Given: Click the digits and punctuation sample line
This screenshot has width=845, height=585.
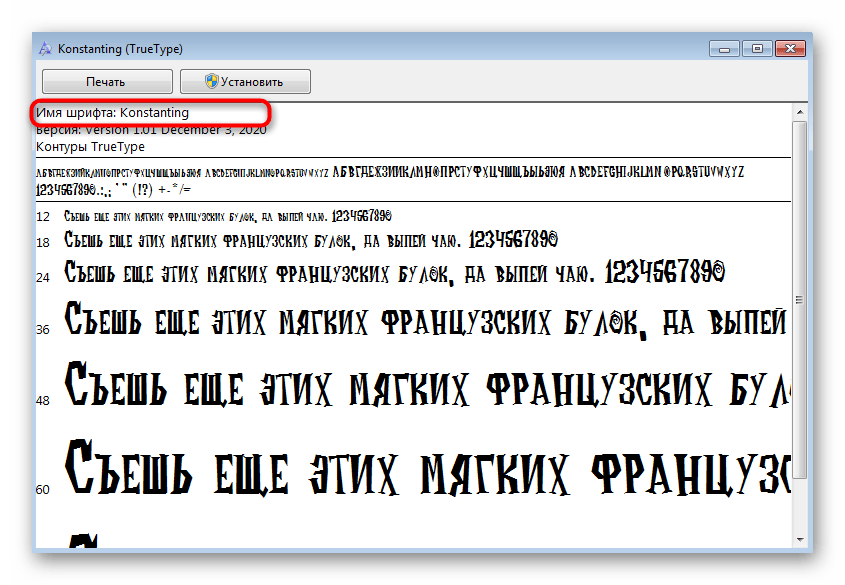Looking at the screenshot, I should point(113,190).
